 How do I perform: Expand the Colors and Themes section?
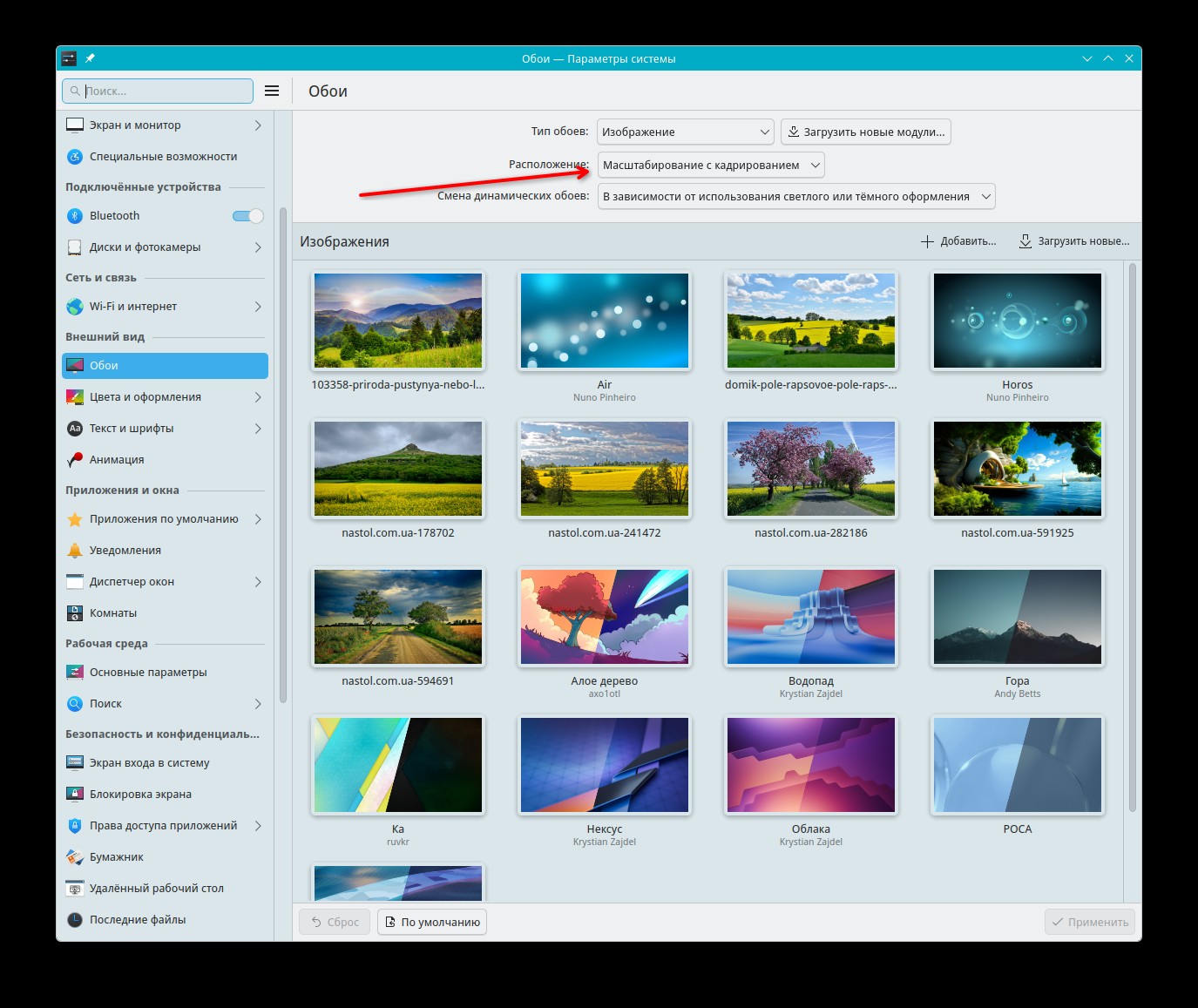click(165, 397)
